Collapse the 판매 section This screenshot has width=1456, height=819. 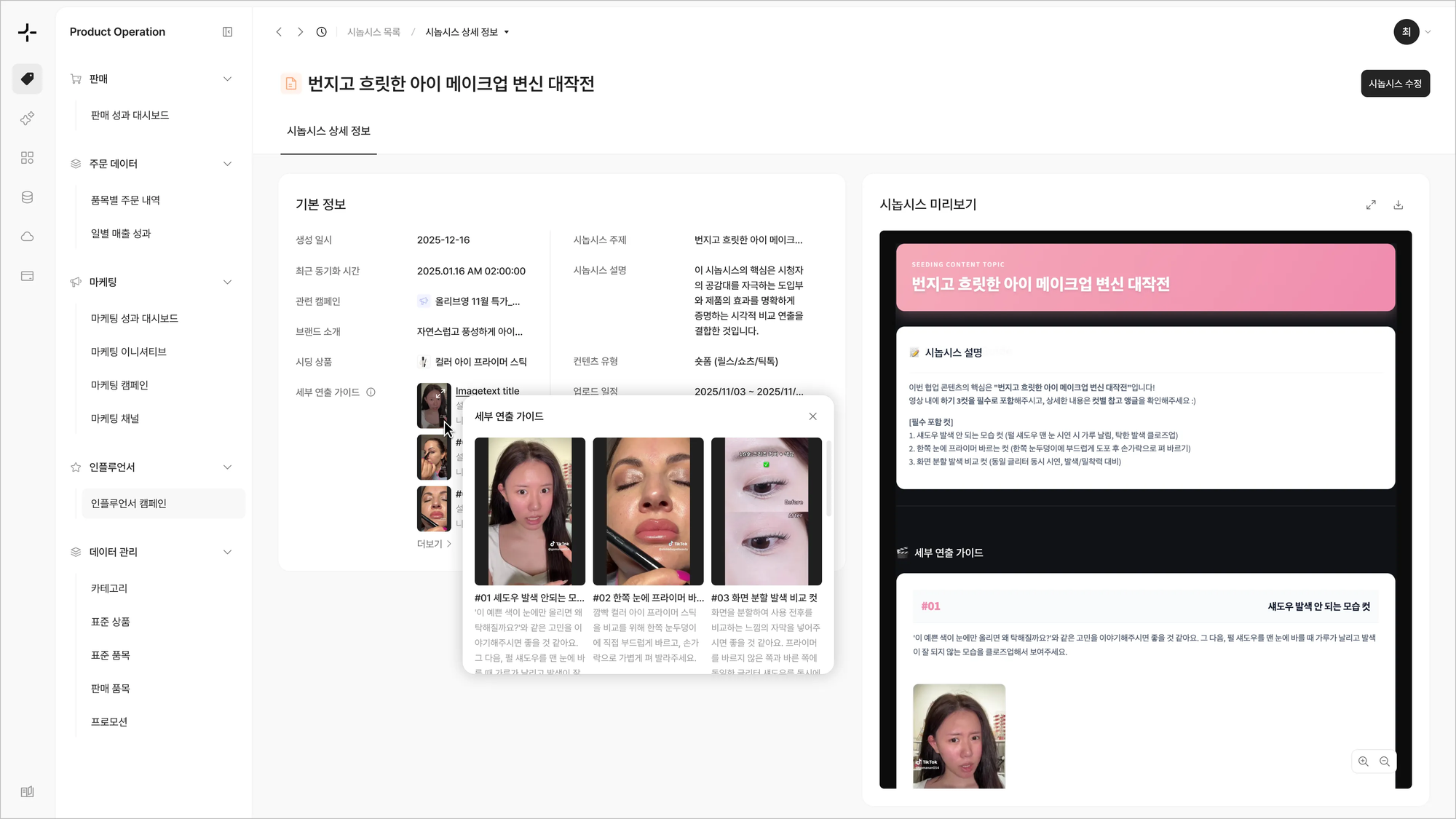[x=227, y=79]
